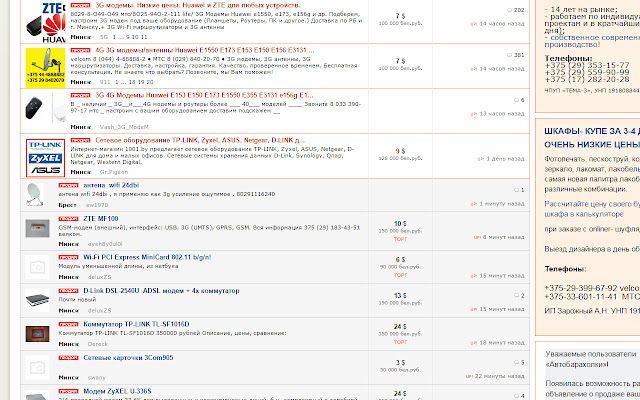Open comments icon showing 381 replies

[x=509, y=55]
